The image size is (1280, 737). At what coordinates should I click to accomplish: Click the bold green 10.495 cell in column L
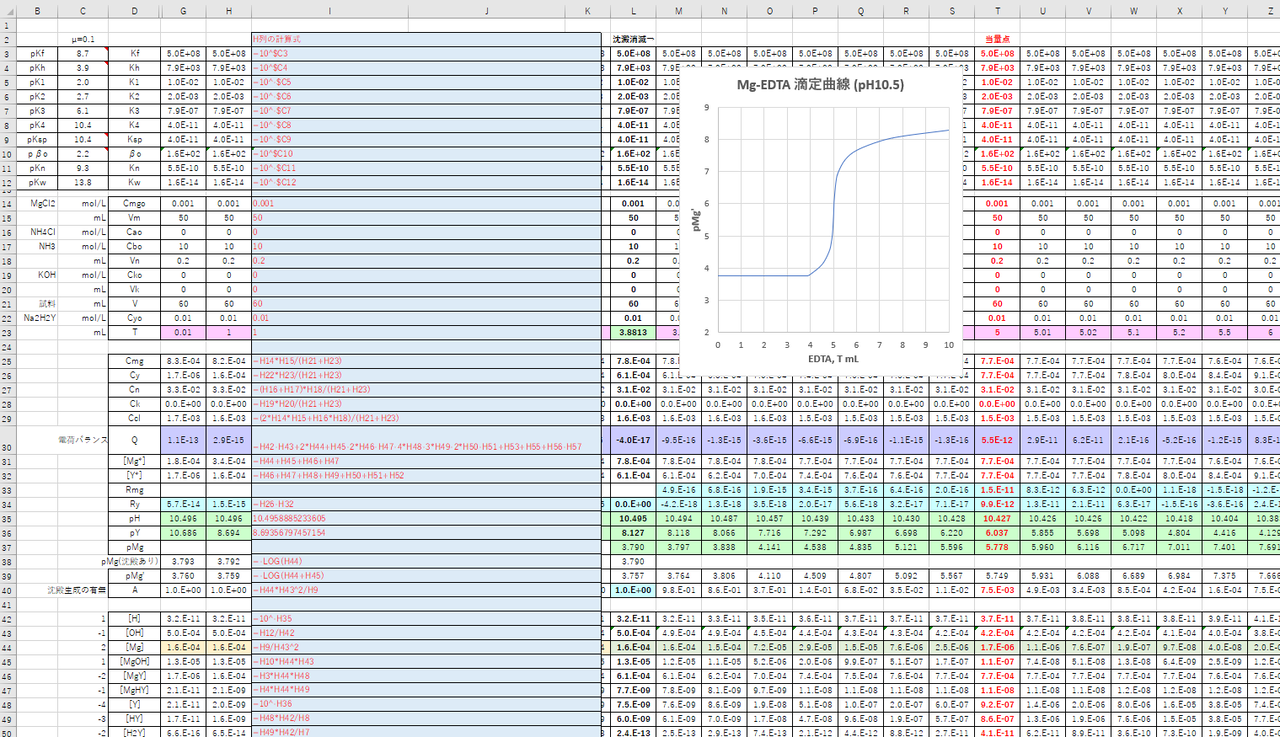coord(633,519)
